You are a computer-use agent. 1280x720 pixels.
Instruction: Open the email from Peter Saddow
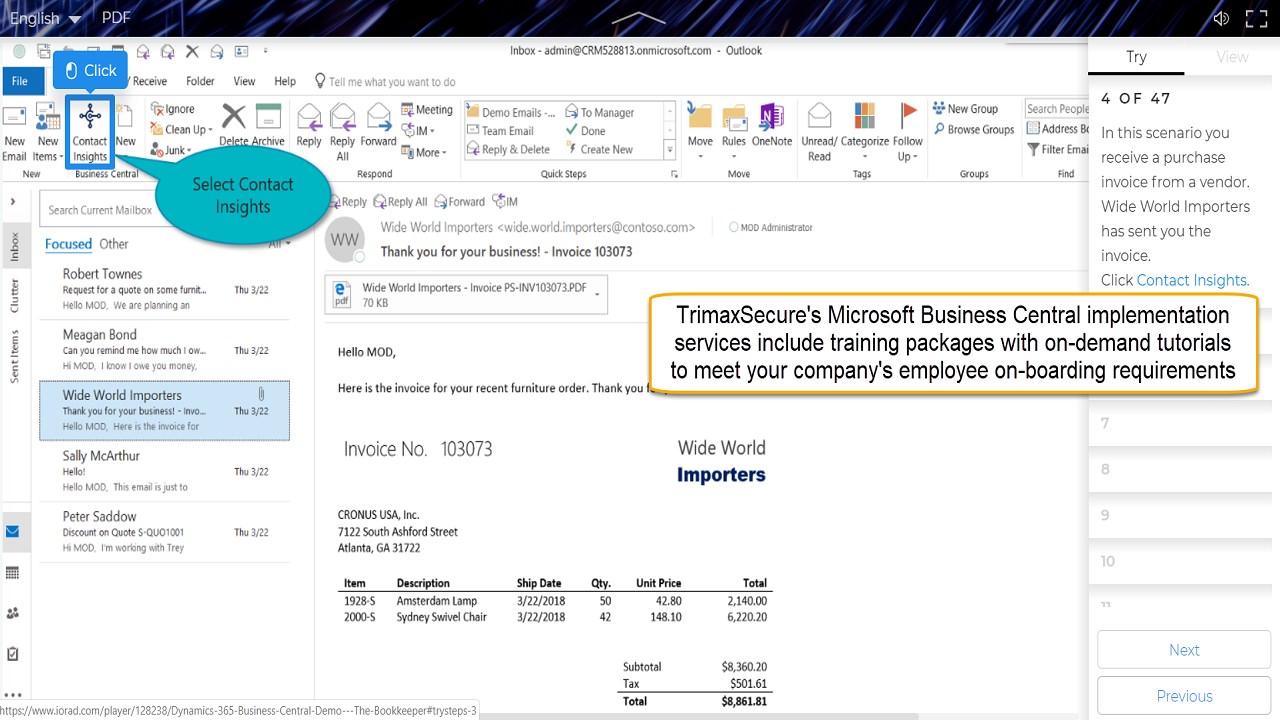165,532
